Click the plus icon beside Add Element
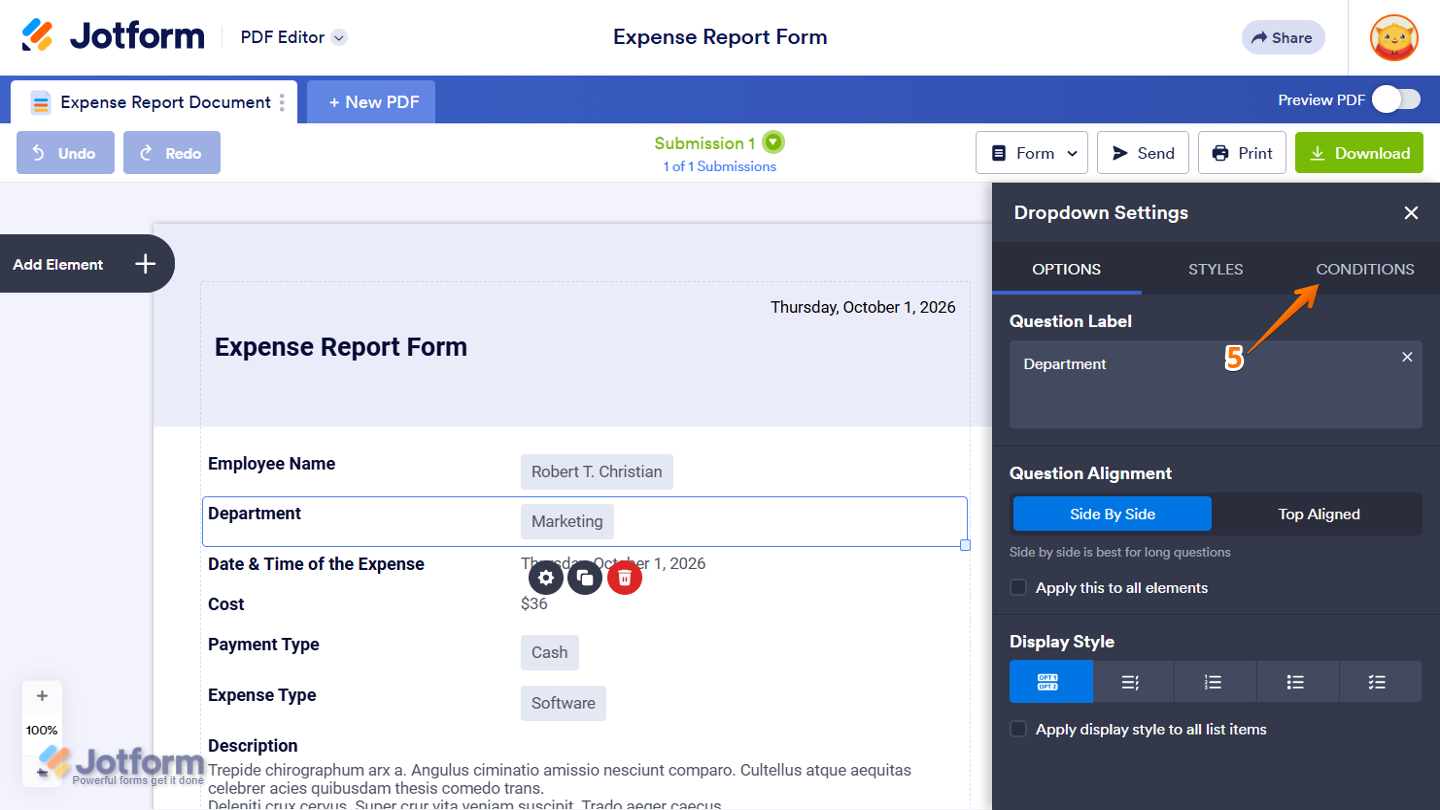The width and height of the screenshot is (1440, 810). tap(146, 264)
